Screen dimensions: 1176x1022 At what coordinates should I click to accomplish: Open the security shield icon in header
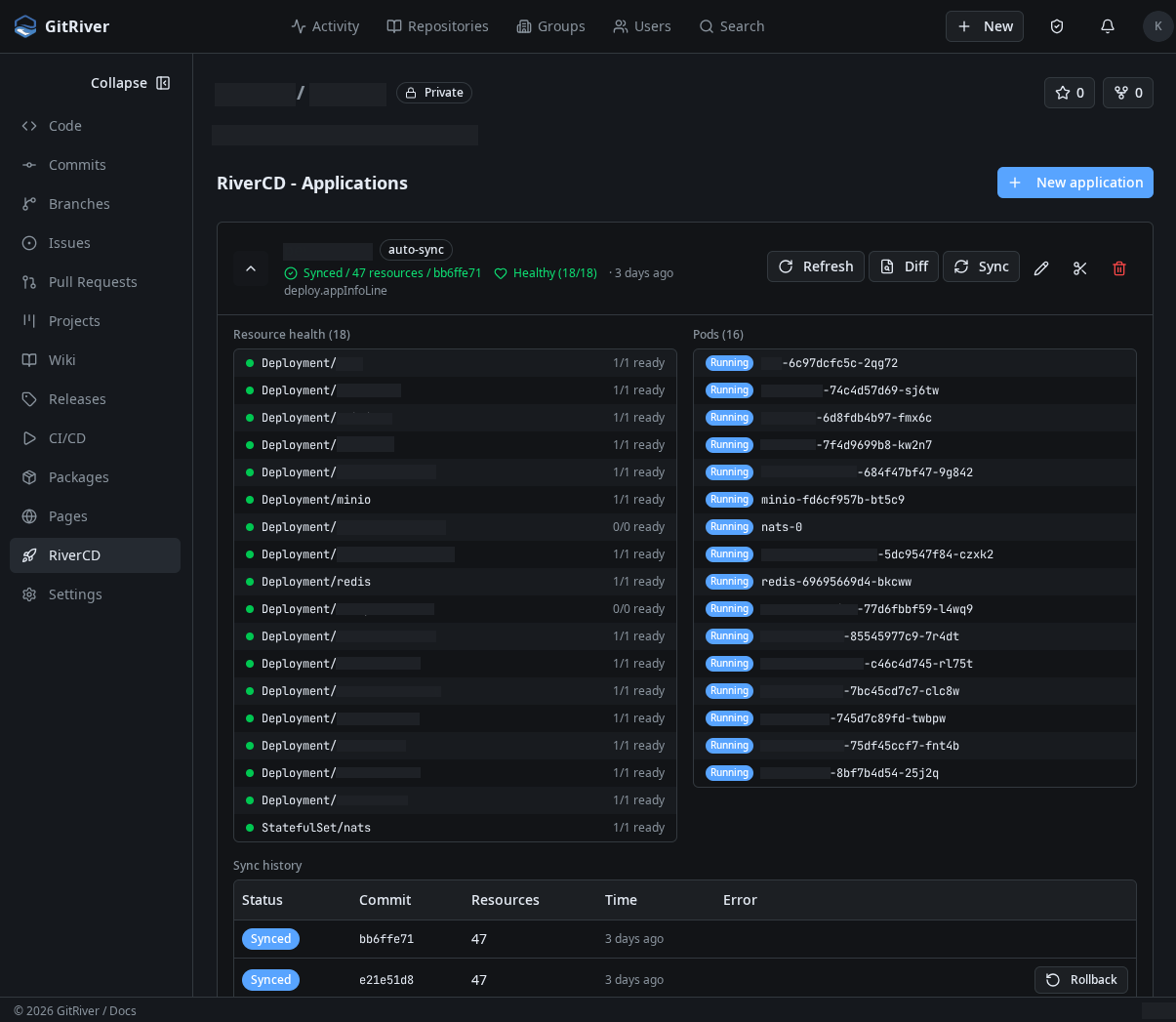click(1057, 26)
